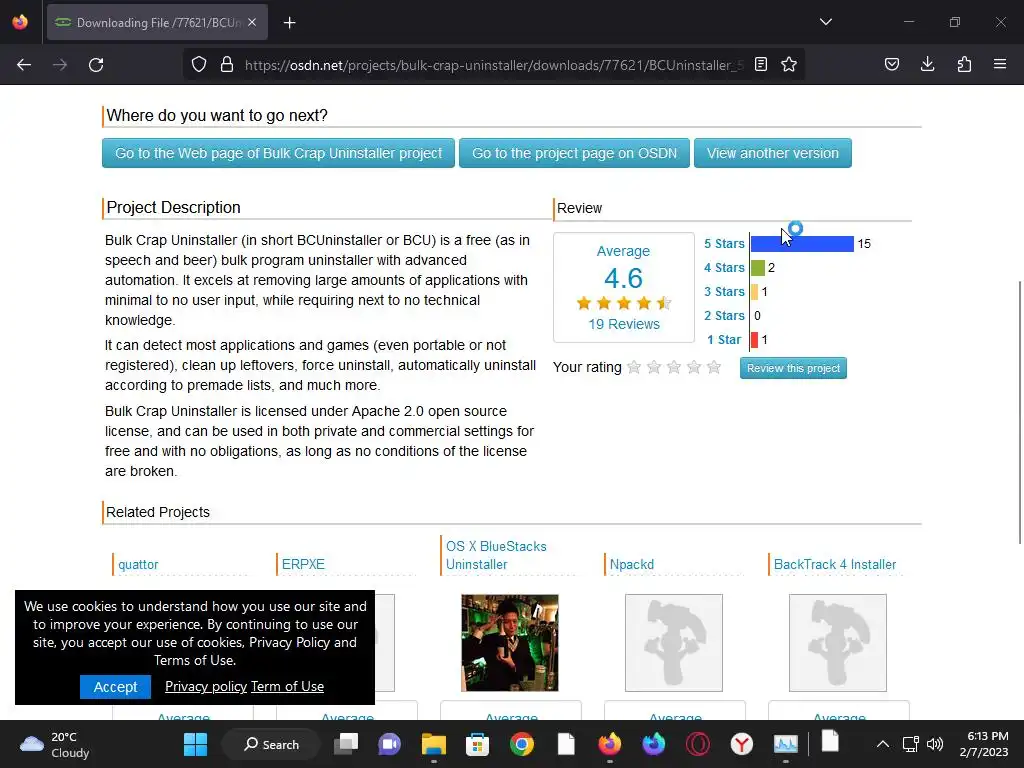
Task: Open the Privacy policy link
Action: point(206,686)
